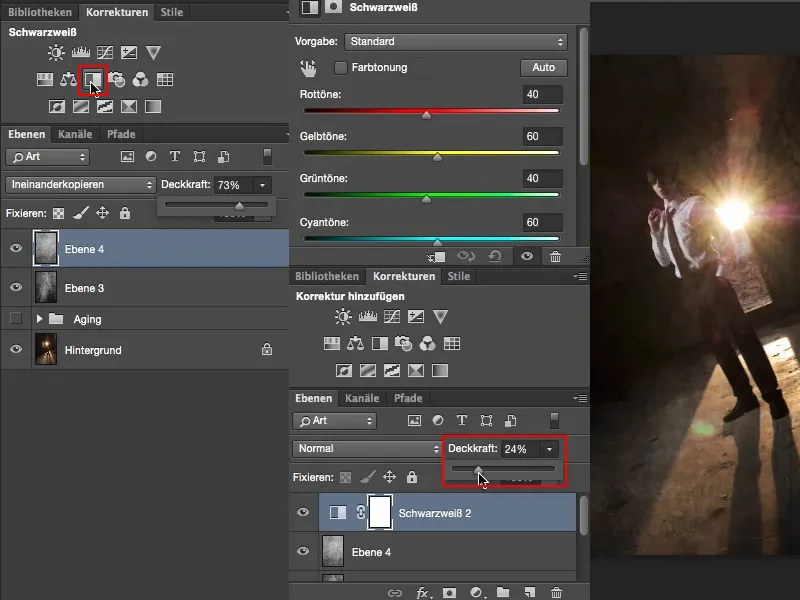Open the Normal blend mode dropdown
This screenshot has height=600, width=800.
365,448
